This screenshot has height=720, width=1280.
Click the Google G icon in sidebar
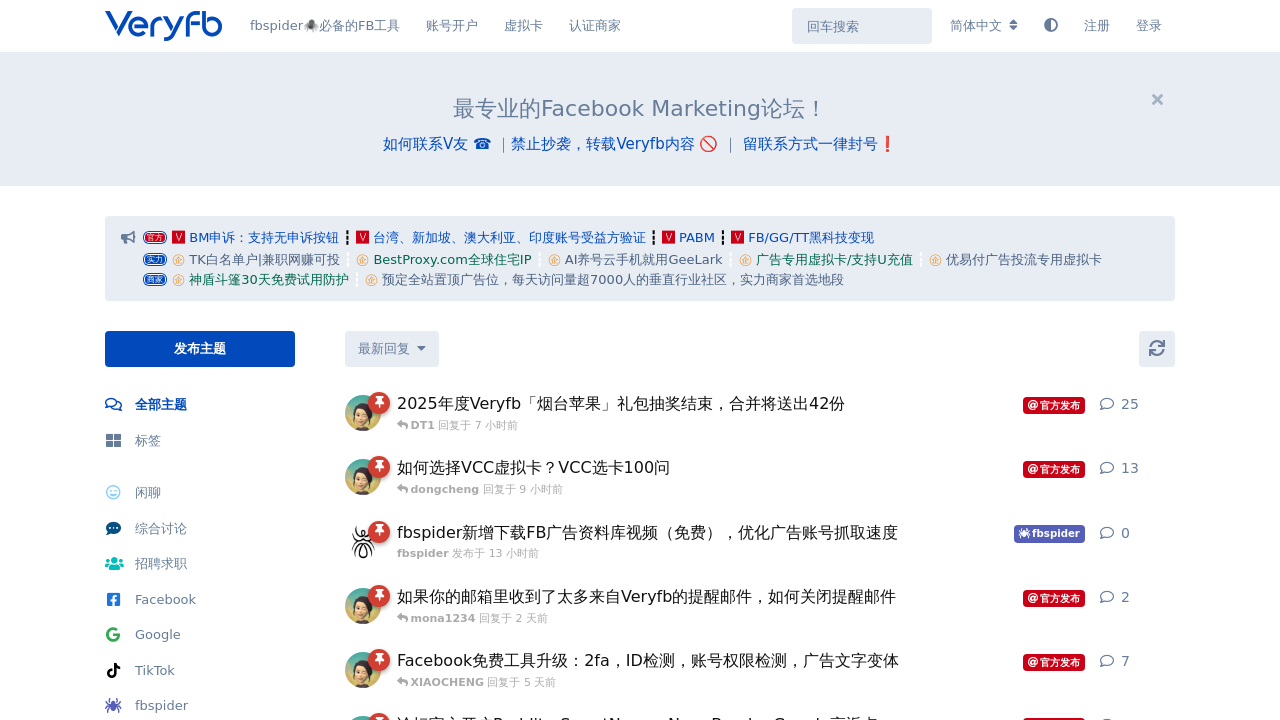(113, 634)
